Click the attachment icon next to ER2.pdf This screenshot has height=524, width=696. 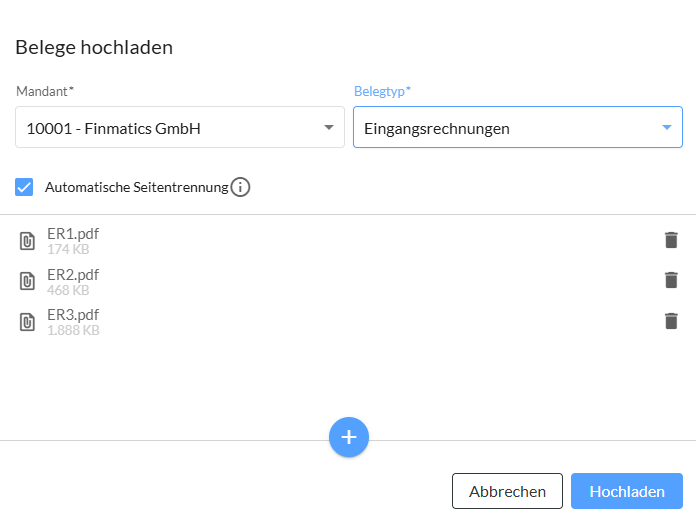[27, 281]
